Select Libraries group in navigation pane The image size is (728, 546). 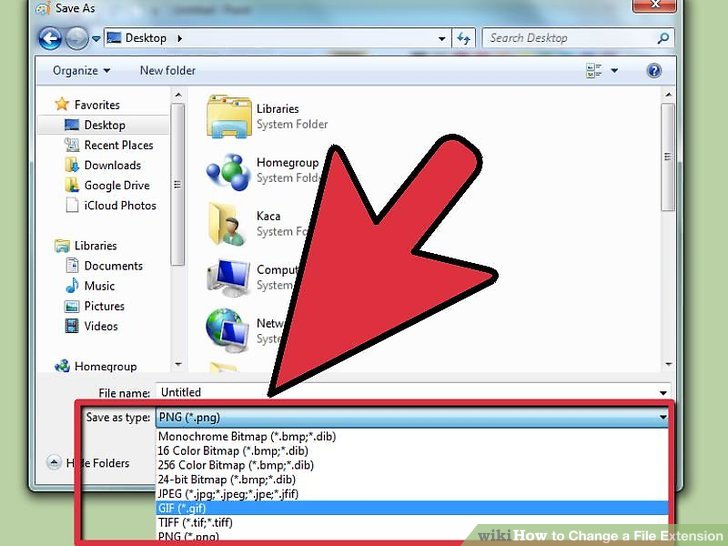[x=95, y=246]
